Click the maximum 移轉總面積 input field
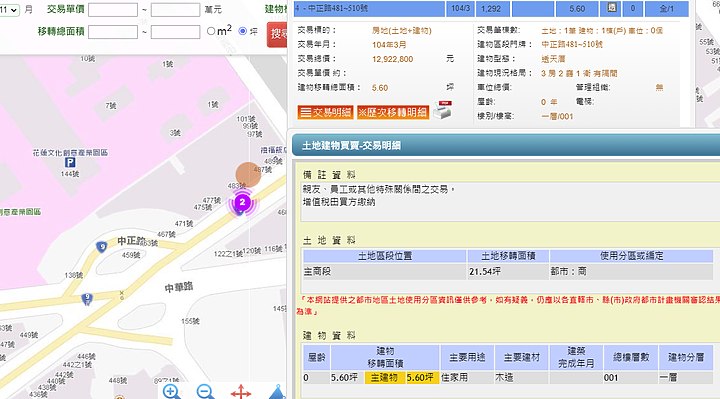The width and height of the screenshot is (720, 399). pyautogui.click(x=175, y=32)
